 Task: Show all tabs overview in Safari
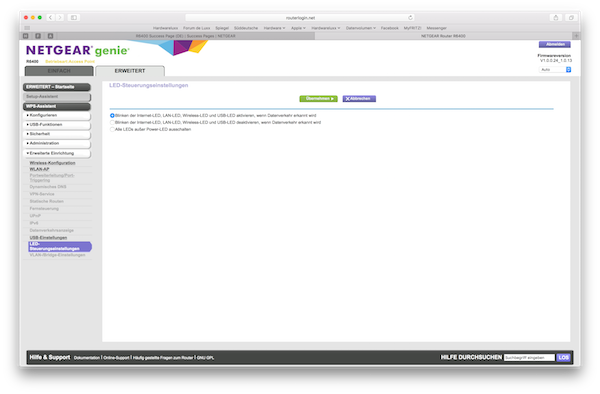tap(571, 18)
